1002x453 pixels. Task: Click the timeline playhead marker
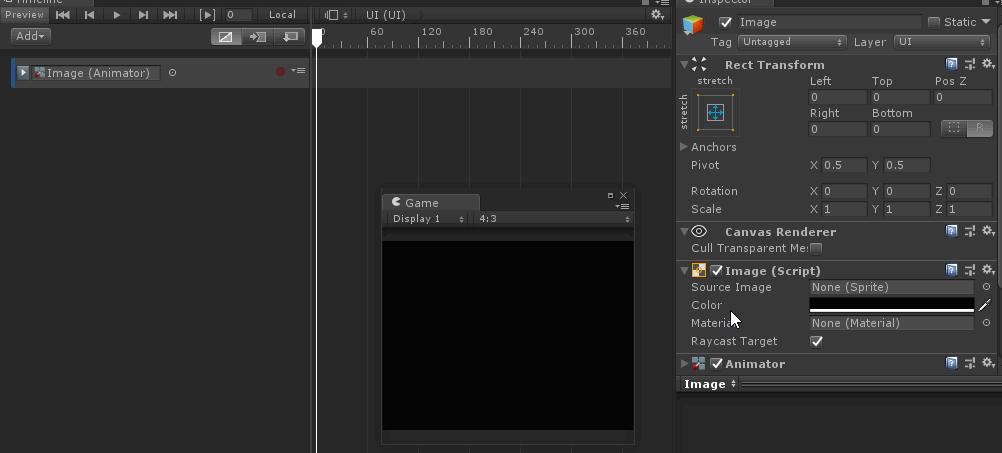(317, 37)
